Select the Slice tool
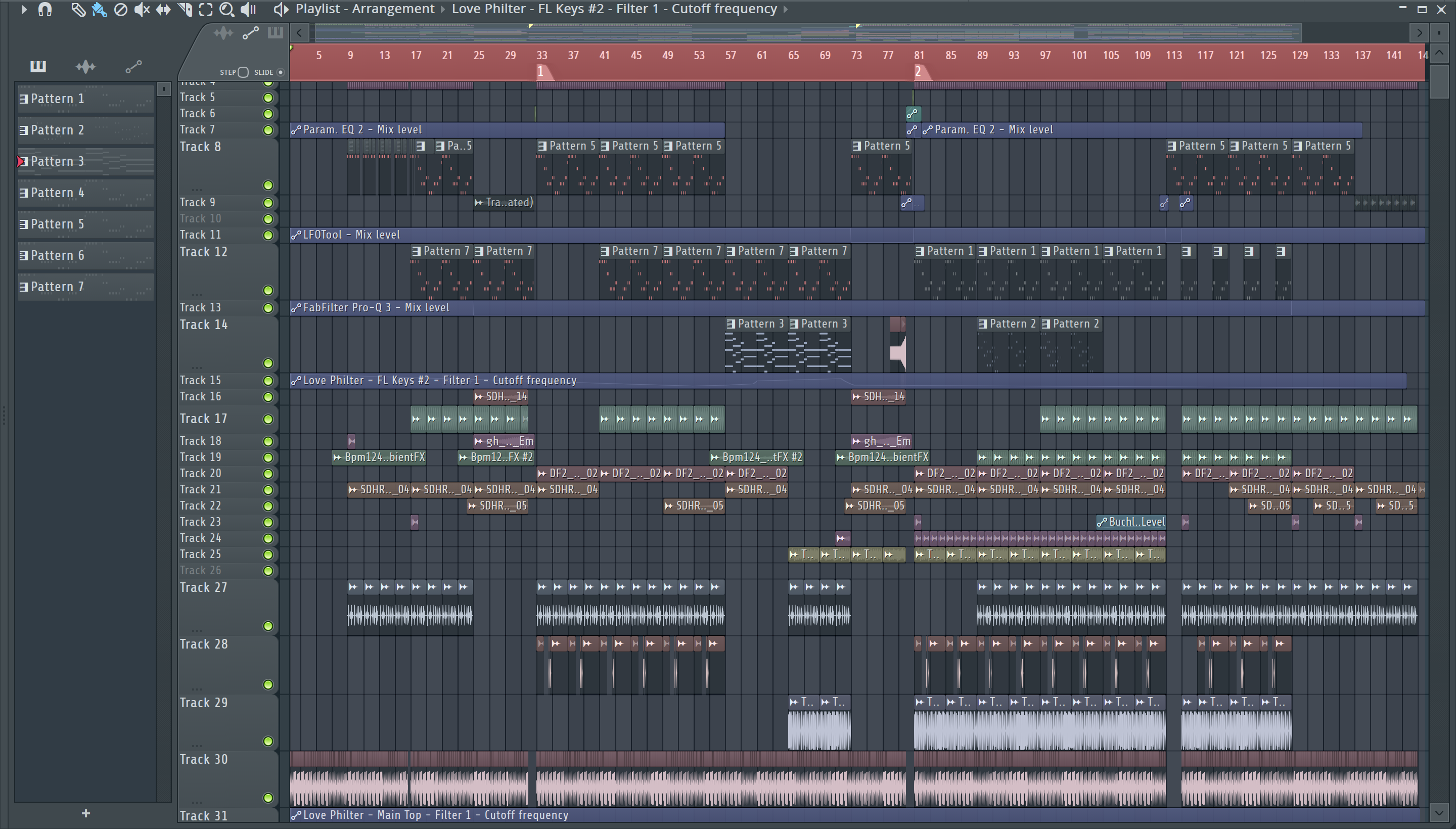This screenshot has height=829, width=1456. click(x=185, y=9)
